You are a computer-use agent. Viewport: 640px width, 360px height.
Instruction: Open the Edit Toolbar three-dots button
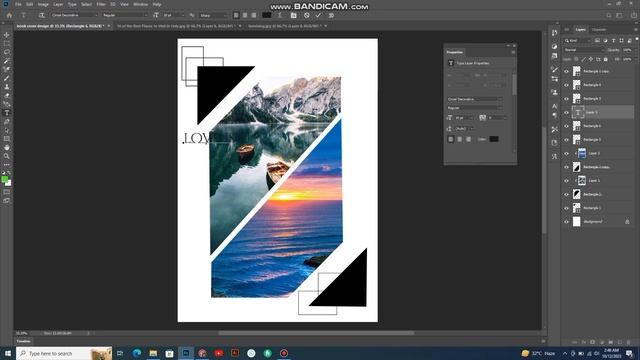[x=7, y=164]
